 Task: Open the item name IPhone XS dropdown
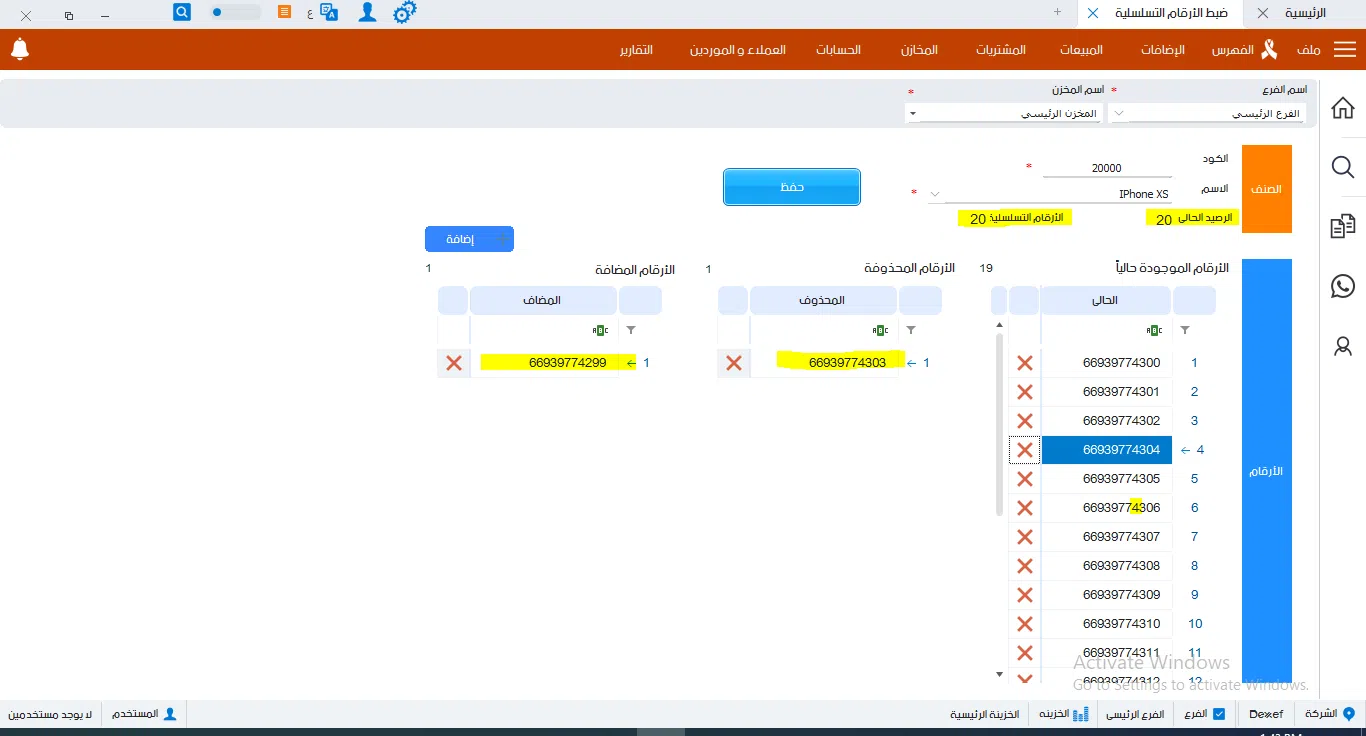[x=934, y=194]
